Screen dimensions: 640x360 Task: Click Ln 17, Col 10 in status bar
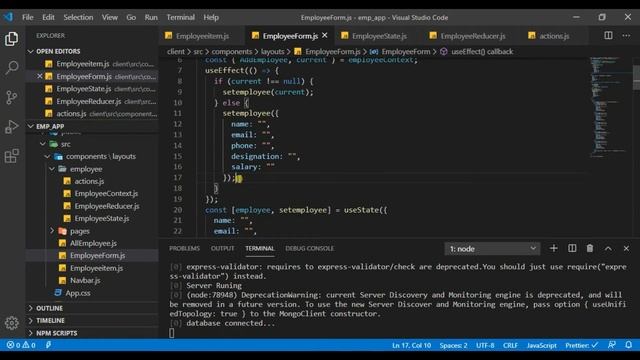tap(411, 345)
